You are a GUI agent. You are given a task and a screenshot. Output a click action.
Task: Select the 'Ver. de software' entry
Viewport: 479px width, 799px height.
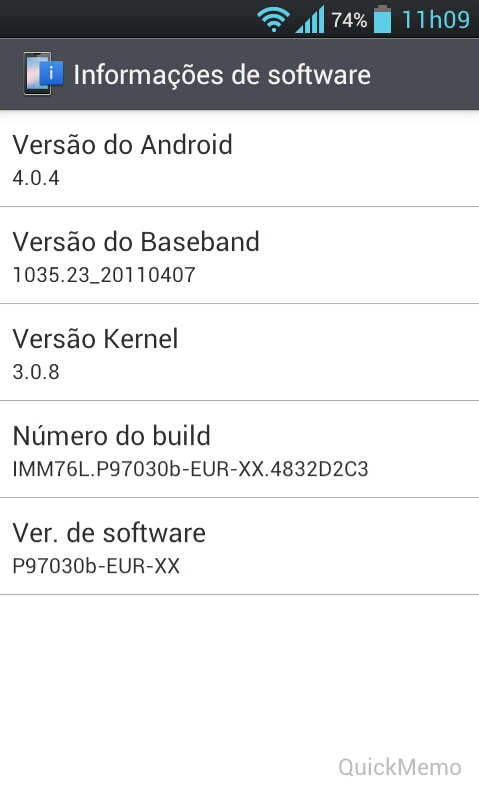240,546
